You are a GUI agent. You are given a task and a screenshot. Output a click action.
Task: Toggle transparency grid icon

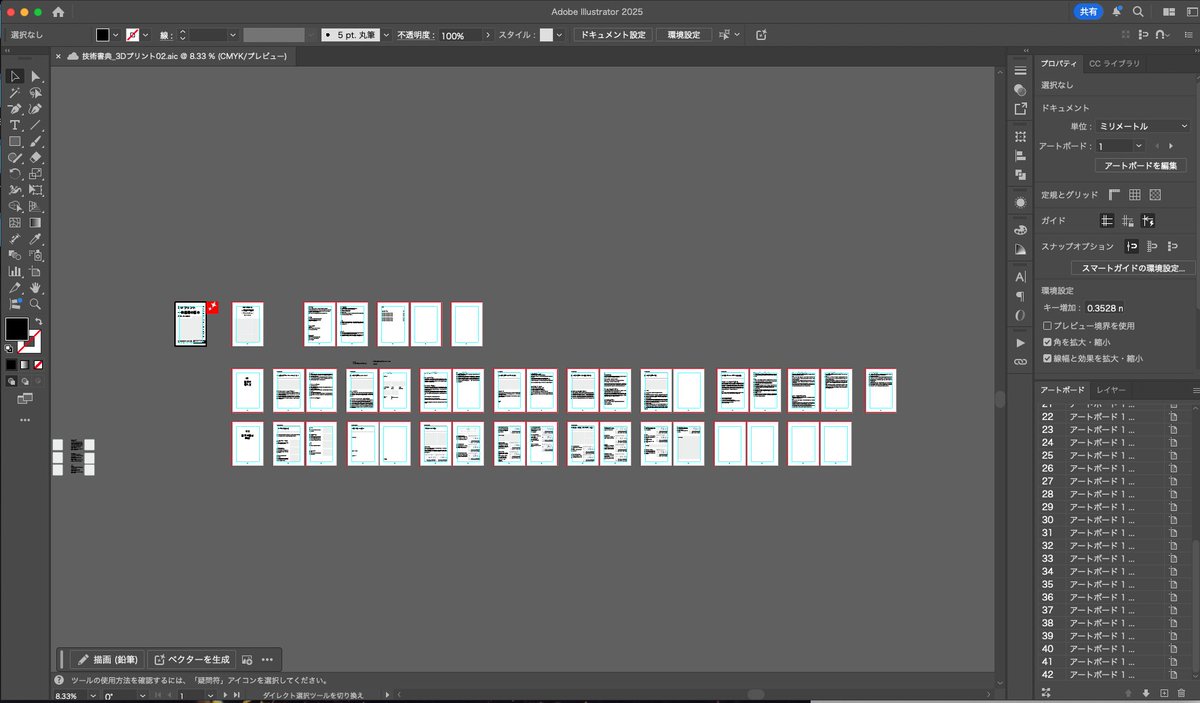coord(1155,195)
